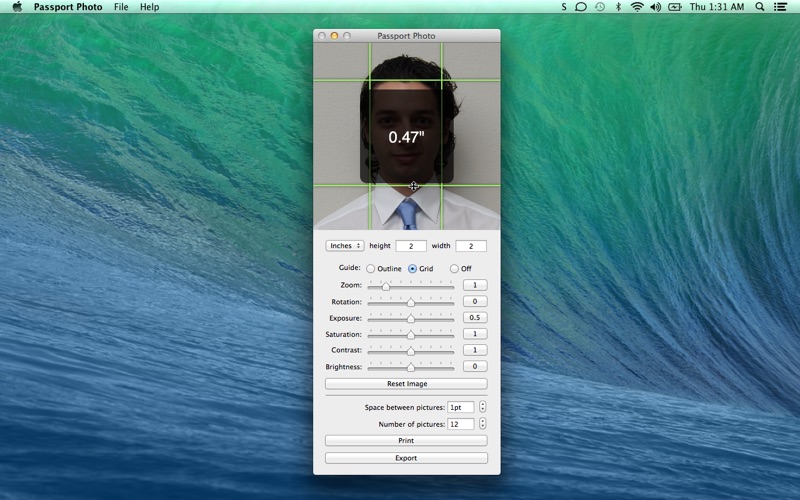The image size is (800, 500).
Task: Open the Help menu
Action: coord(149,7)
